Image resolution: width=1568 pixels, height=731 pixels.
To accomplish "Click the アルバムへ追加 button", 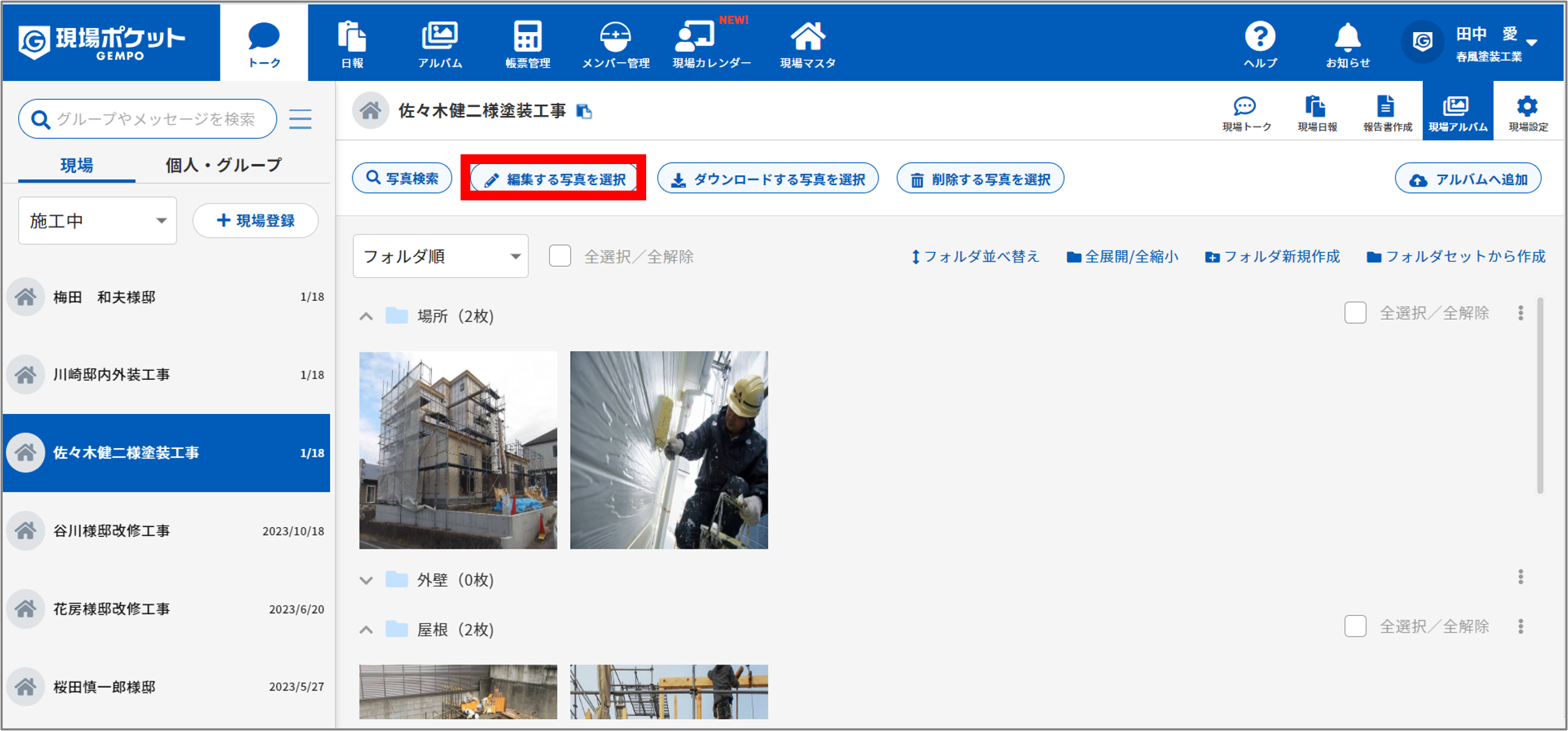I will pos(1468,179).
